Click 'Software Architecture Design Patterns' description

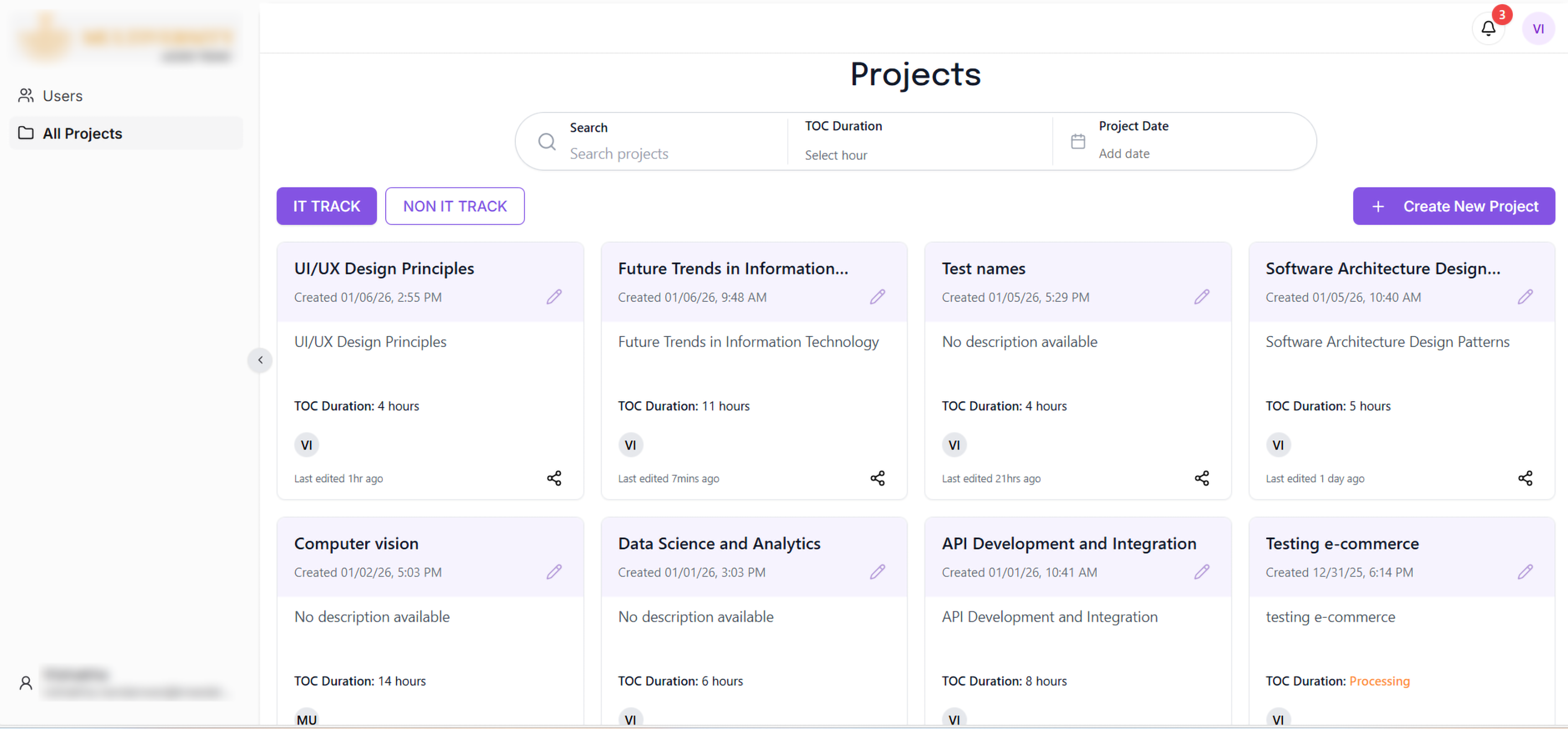pyautogui.click(x=1387, y=342)
